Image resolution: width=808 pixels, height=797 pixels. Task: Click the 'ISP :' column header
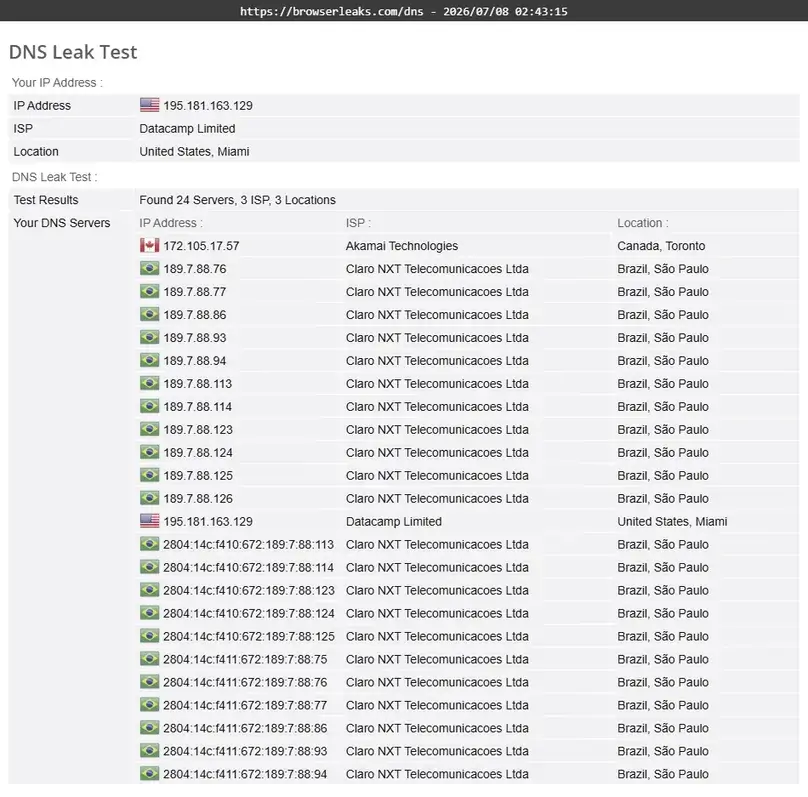click(358, 223)
